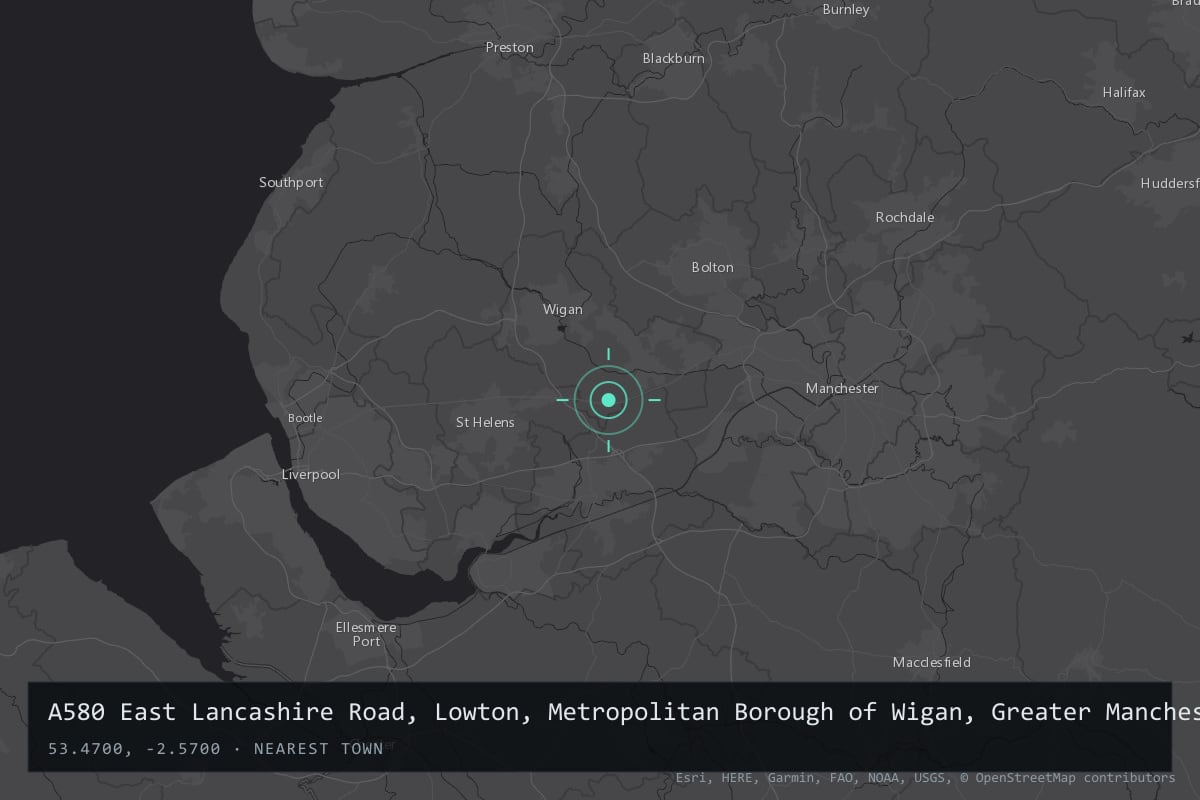
Task: Click the Preston city label
Action: point(509,47)
